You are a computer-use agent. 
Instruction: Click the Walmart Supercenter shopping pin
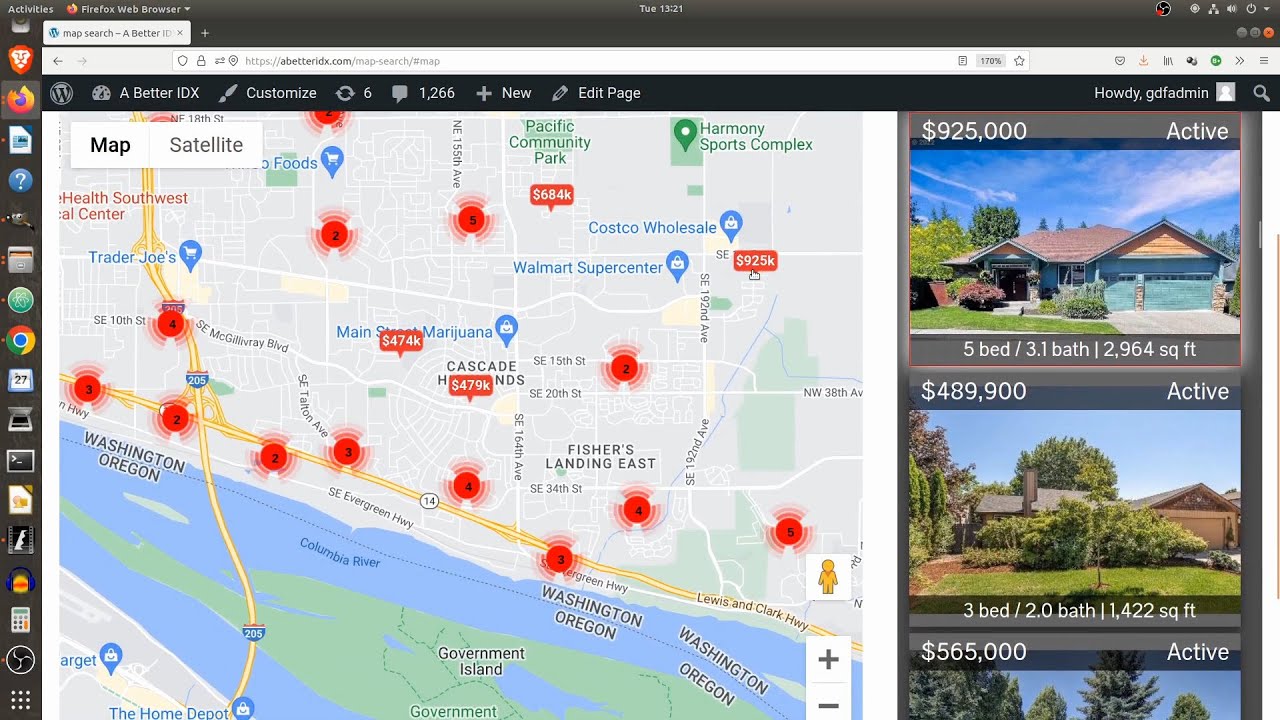(x=677, y=265)
